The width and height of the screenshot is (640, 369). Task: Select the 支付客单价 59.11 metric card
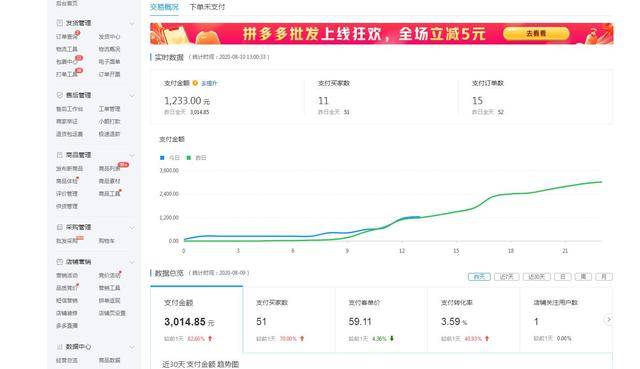[381, 320]
